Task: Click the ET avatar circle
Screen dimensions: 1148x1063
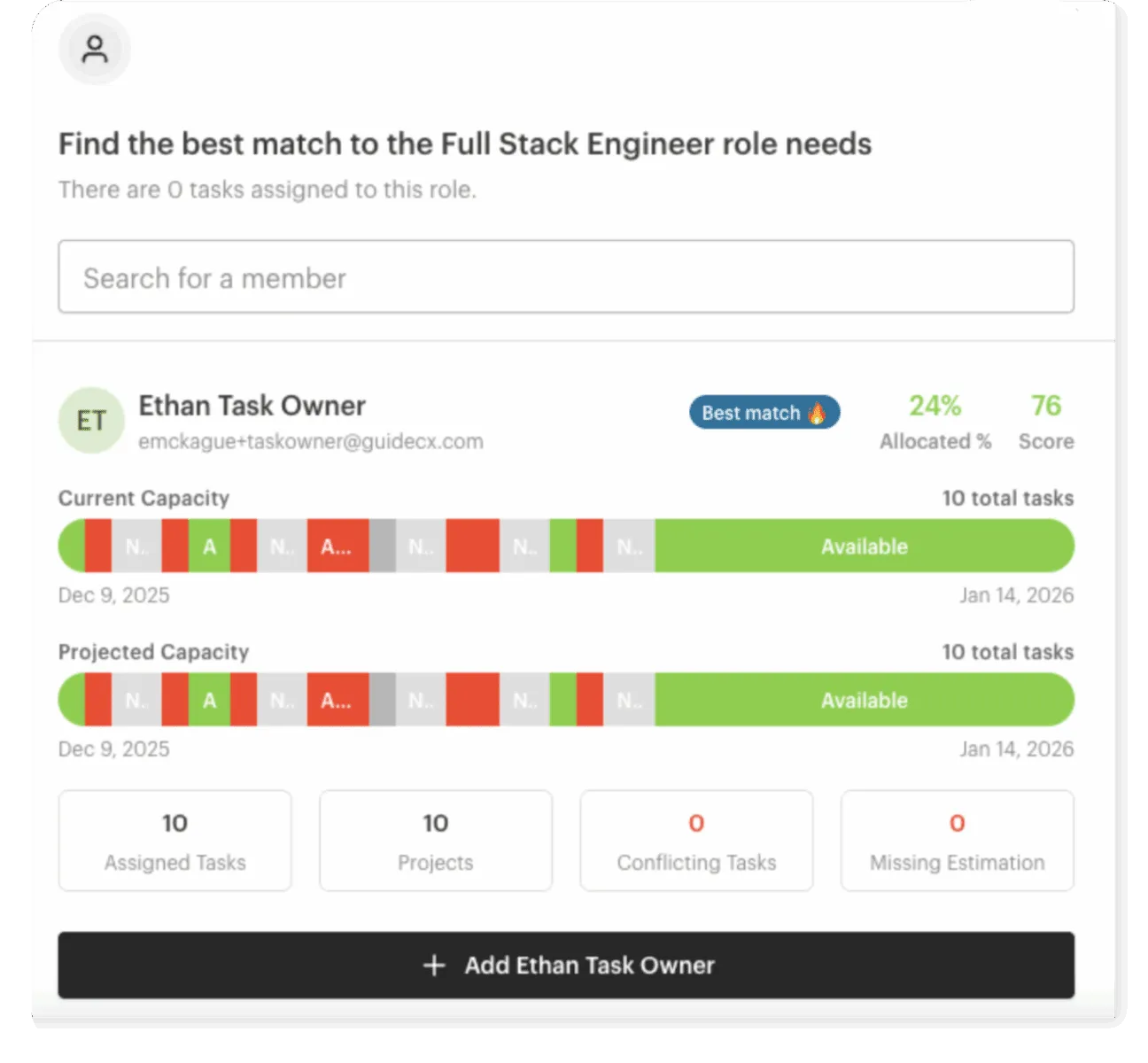Action: (91, 421)
